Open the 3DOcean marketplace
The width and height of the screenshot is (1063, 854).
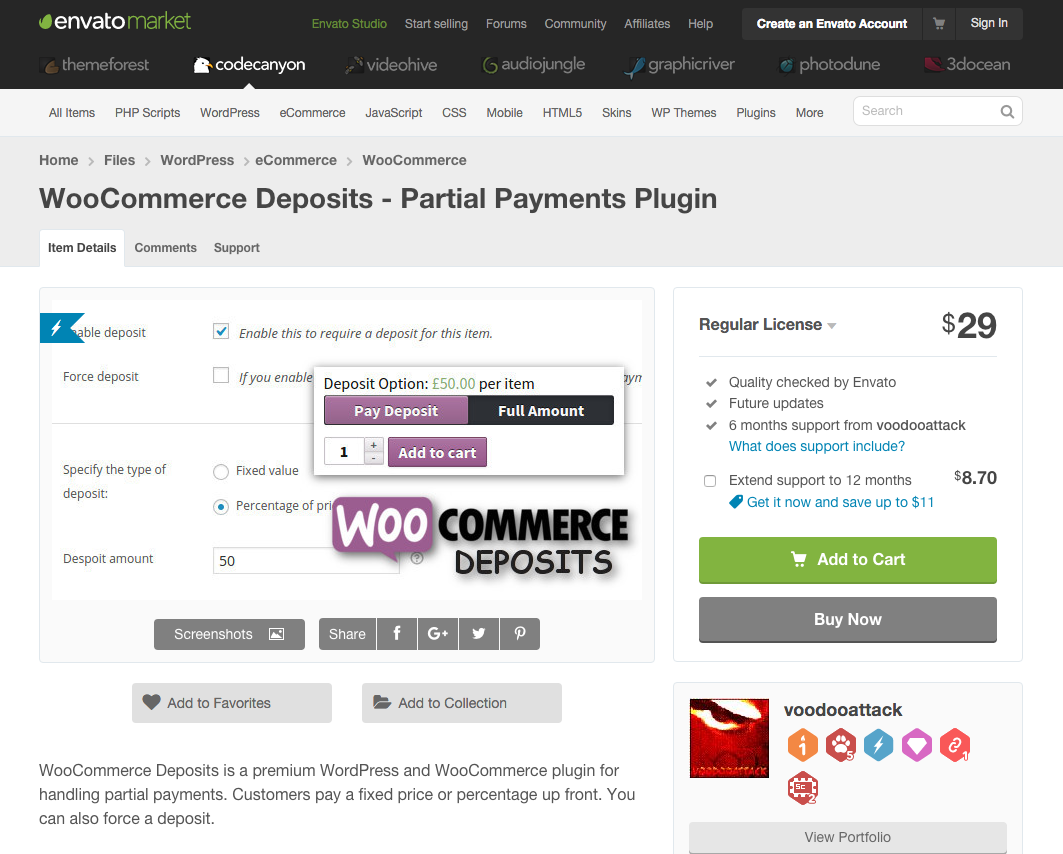(x=967, y=65)
